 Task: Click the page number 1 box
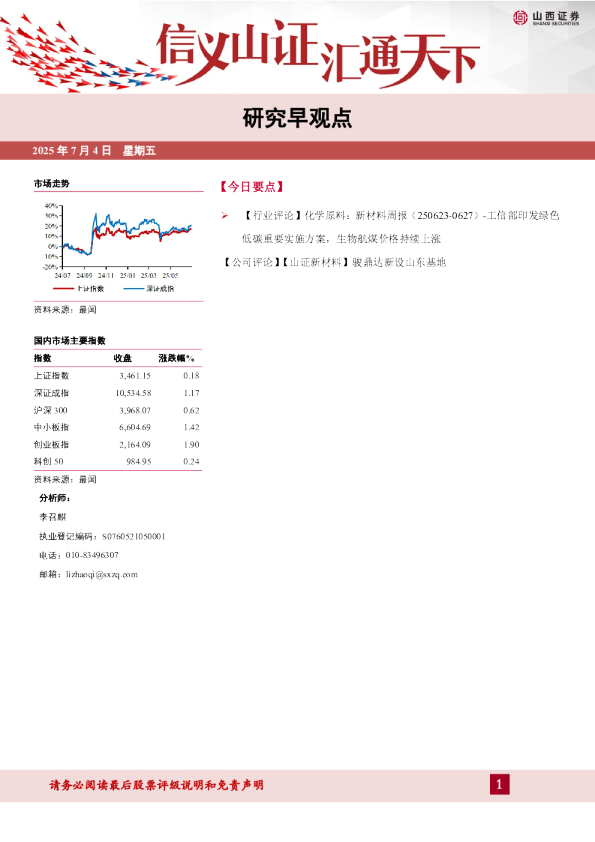499,785
